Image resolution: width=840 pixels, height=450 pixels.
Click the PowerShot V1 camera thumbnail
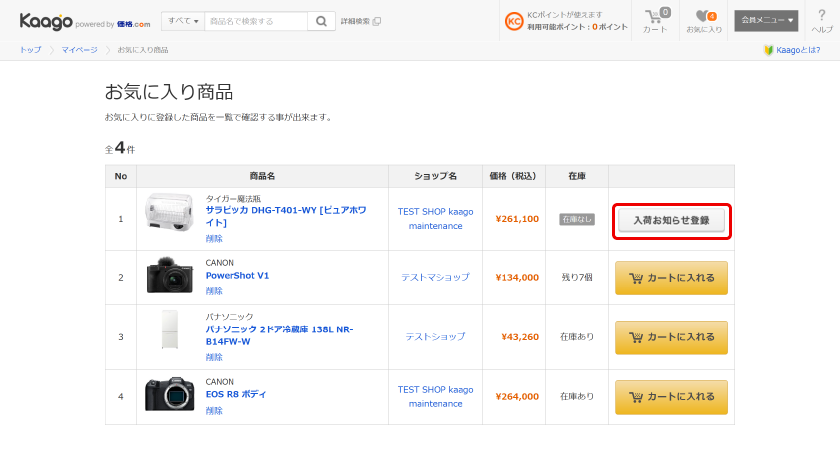(170, 275)
